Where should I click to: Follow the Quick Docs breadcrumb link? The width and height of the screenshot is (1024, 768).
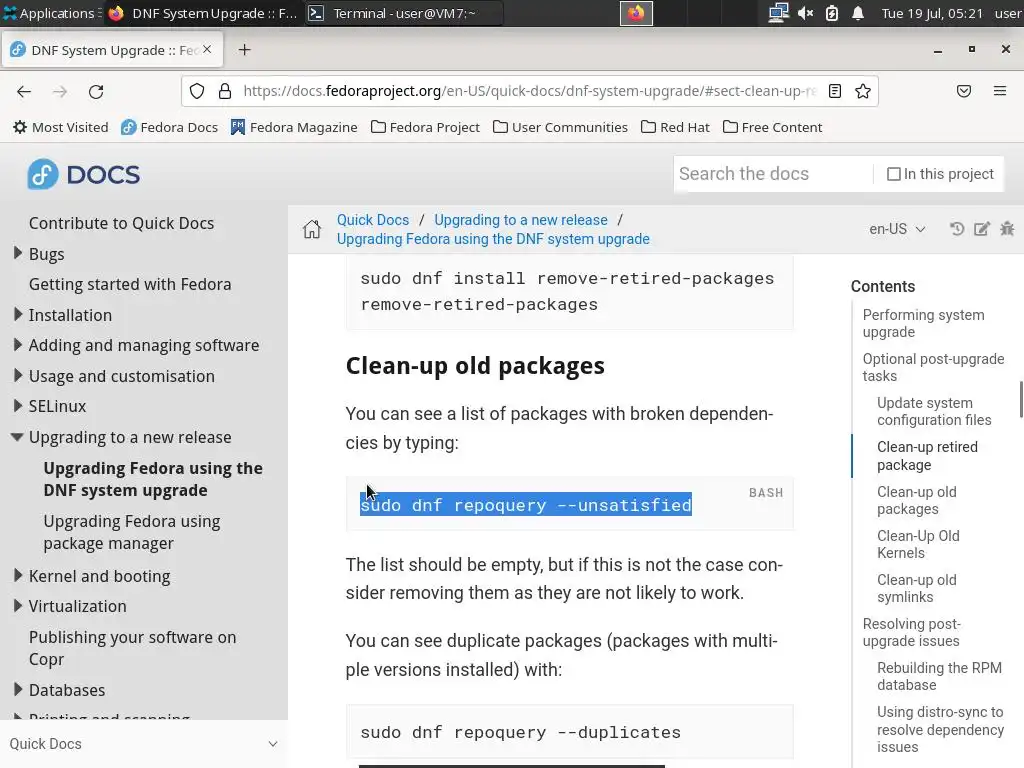tap(373, 220)
